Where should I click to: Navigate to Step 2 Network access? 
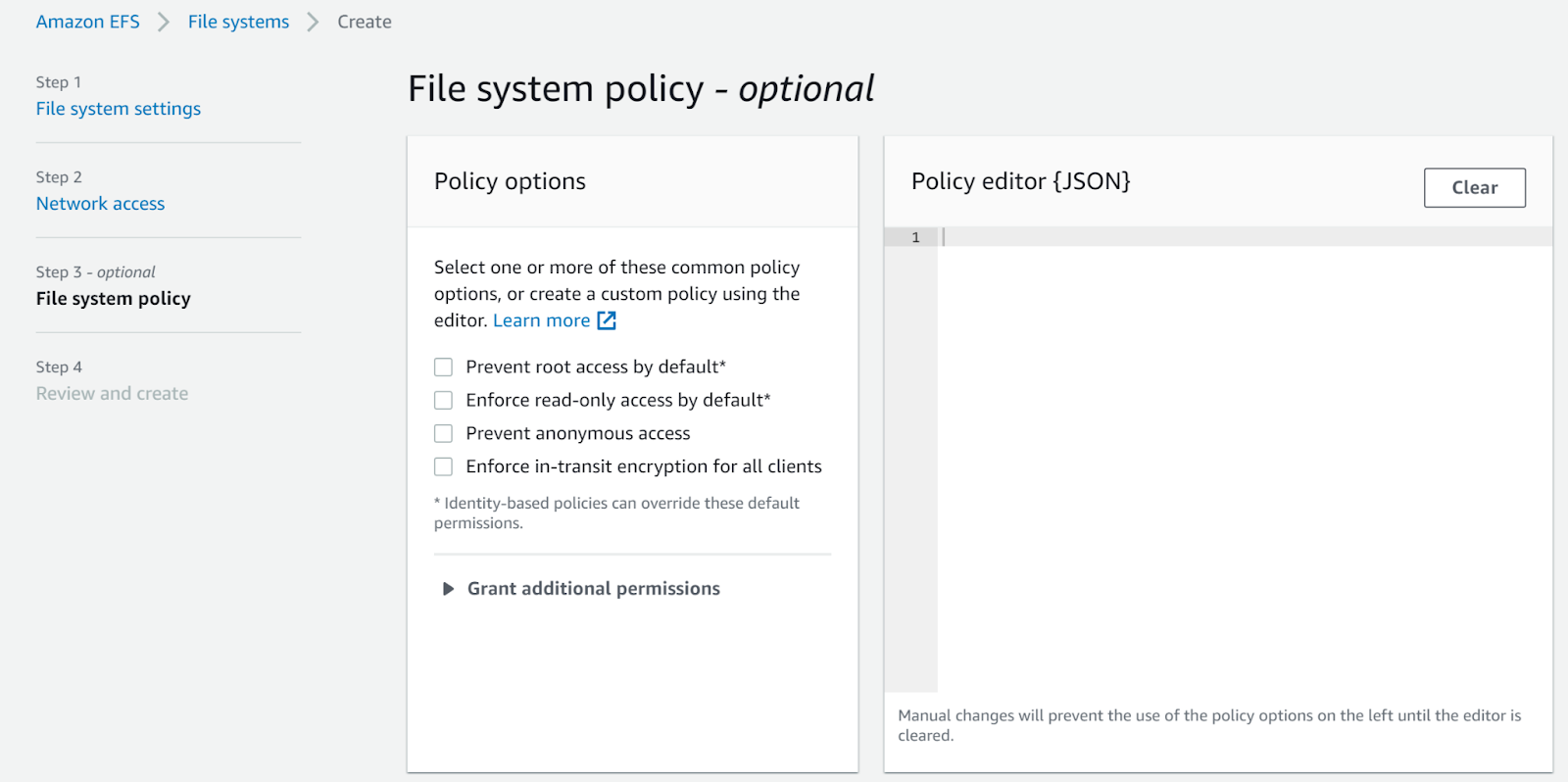click(x=100, y=204)
